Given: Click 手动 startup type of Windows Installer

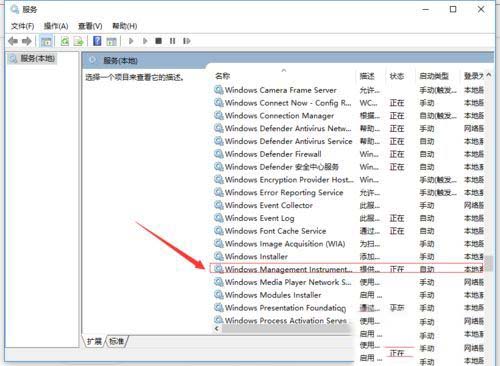Looking at the screenshot, I should pyautogui.click(x=427, y=257).
